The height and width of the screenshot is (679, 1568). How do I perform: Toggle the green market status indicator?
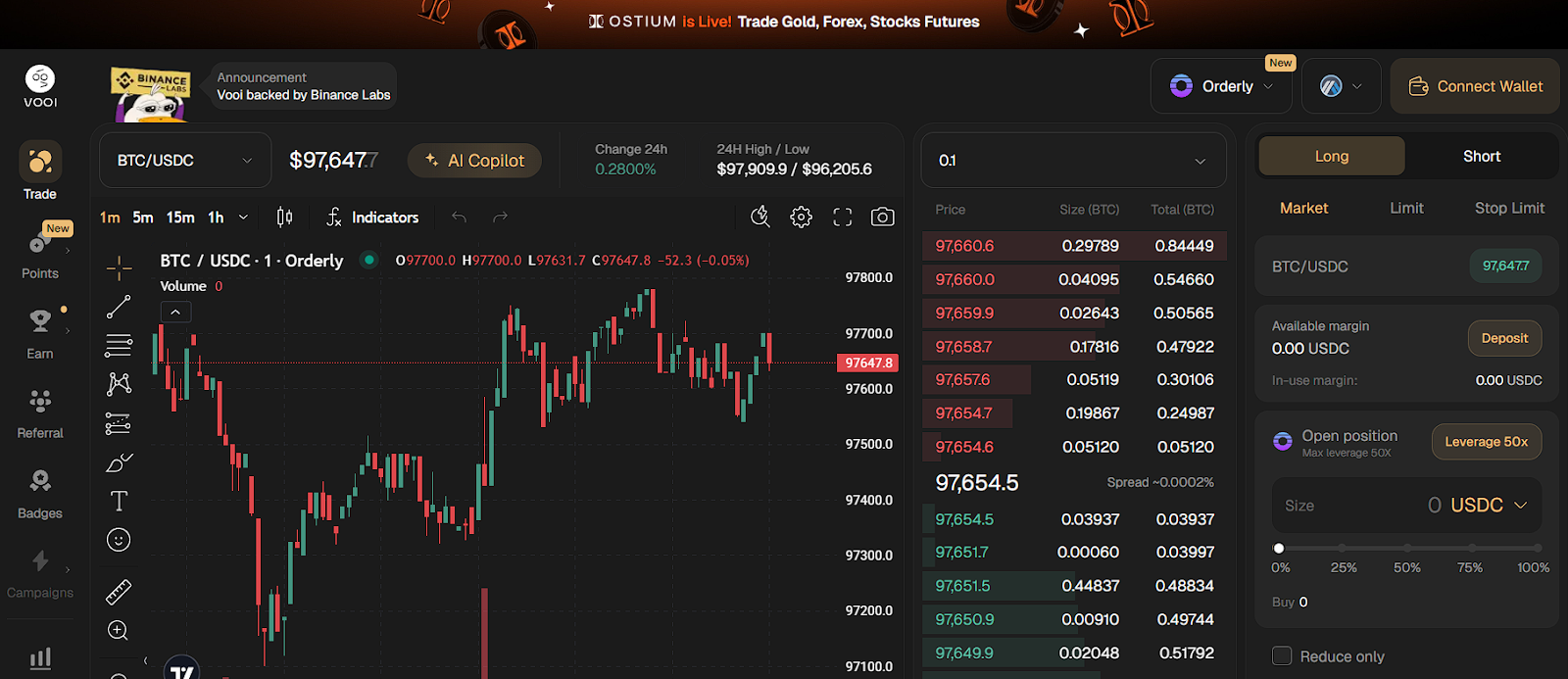point(369,261)
